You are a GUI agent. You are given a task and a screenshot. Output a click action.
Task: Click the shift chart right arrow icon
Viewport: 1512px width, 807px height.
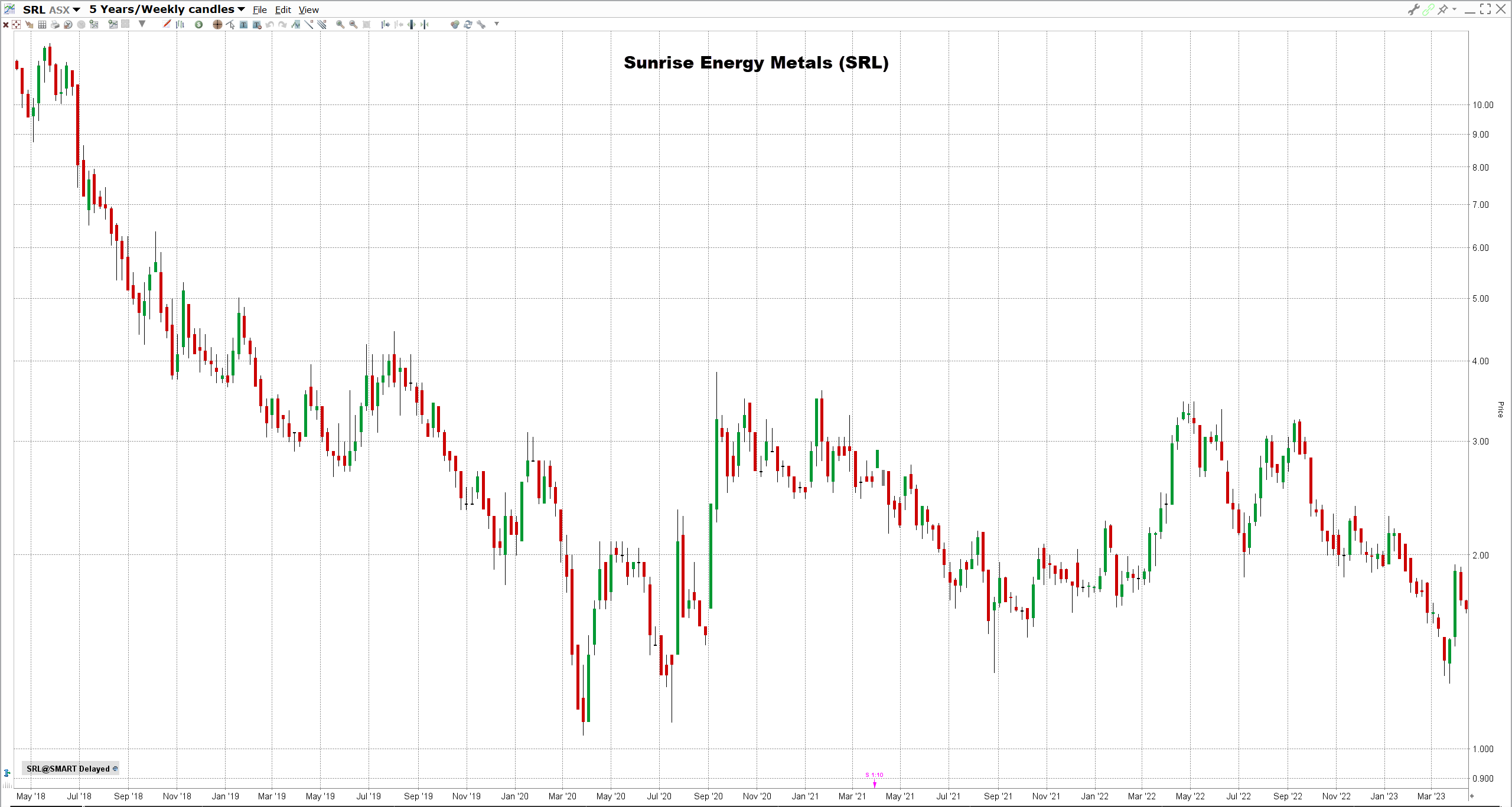click(386, 24)
